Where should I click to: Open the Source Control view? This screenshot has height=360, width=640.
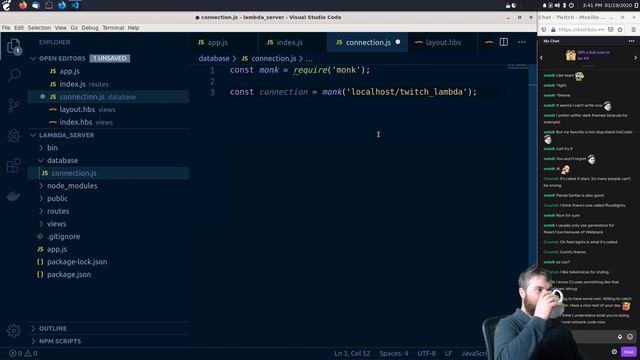[14, 105]
